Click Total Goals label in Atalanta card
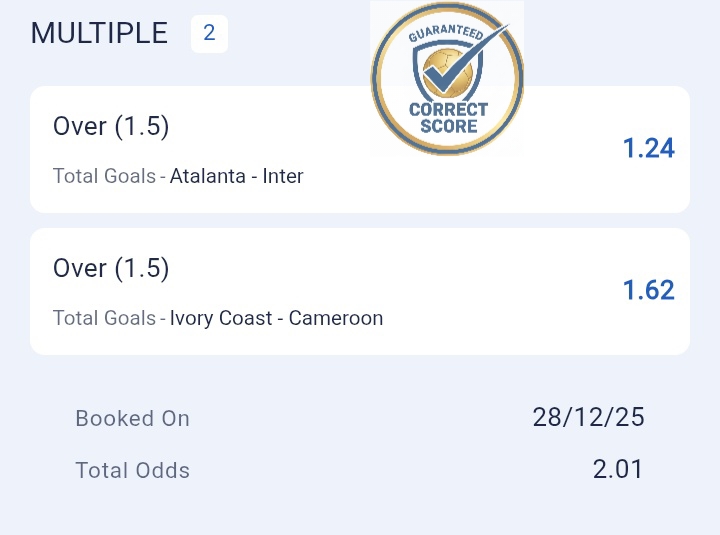Screen dimensions: 720x535 click(104, 177)
